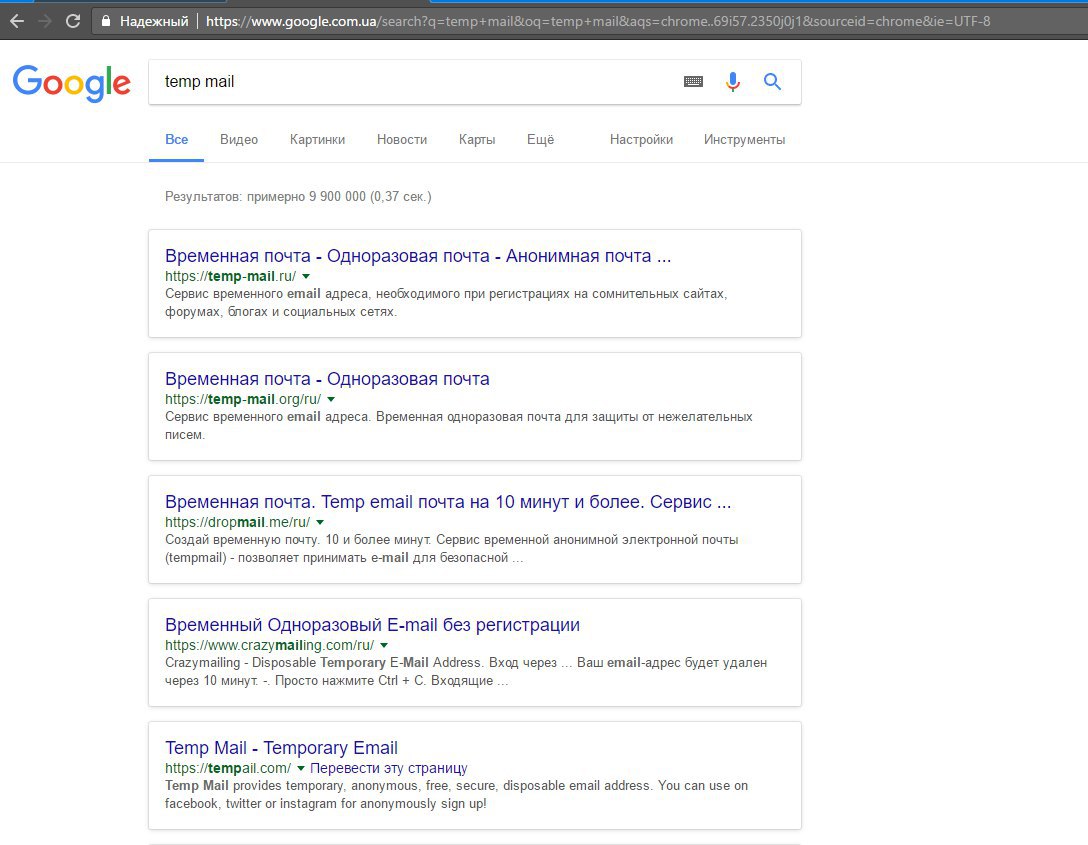Open Инструменты search tools
This screenshot has height=845, width=1088.
coord(745,139)
